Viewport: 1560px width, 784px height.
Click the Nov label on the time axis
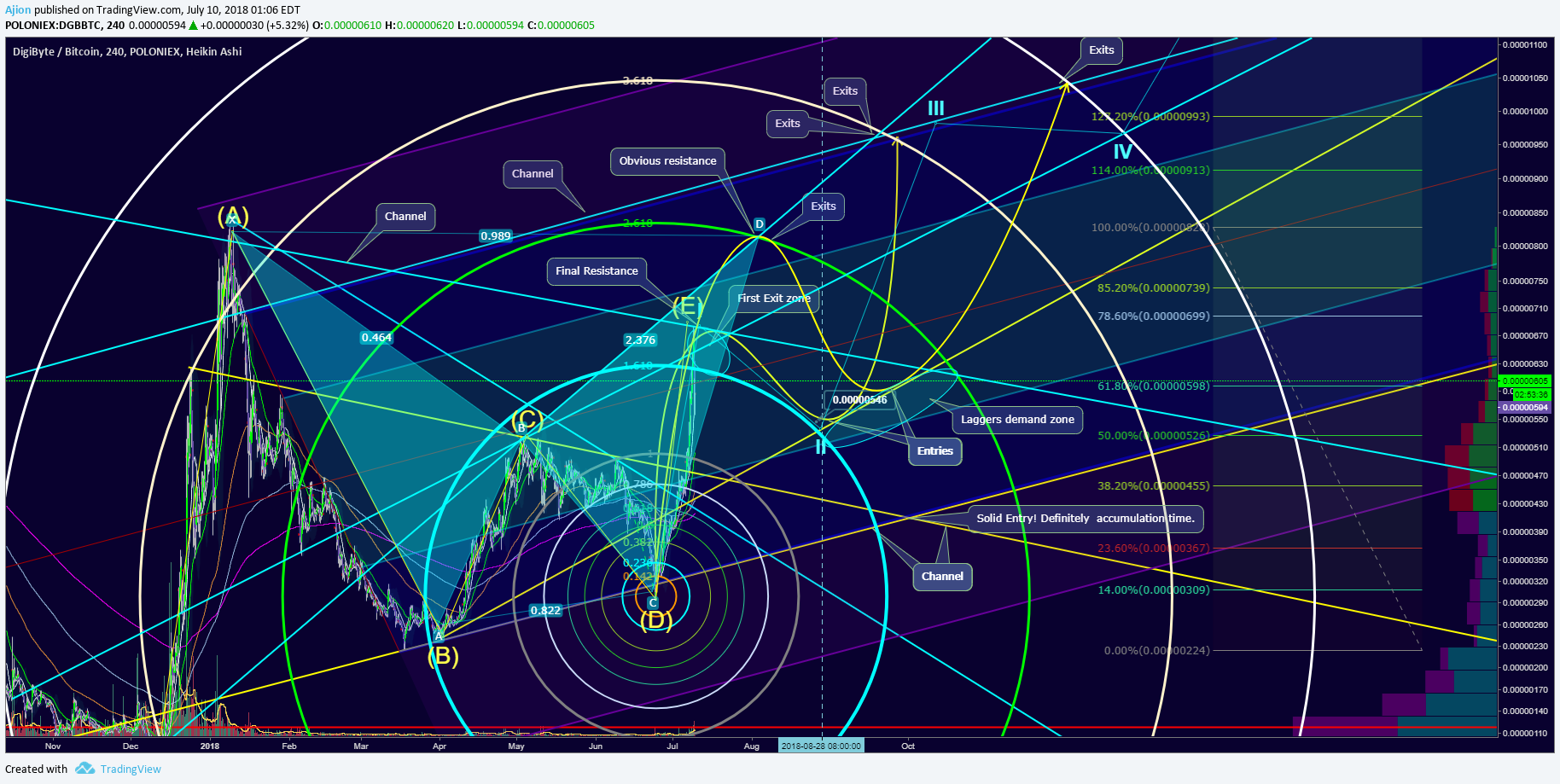tap(53, 746)
